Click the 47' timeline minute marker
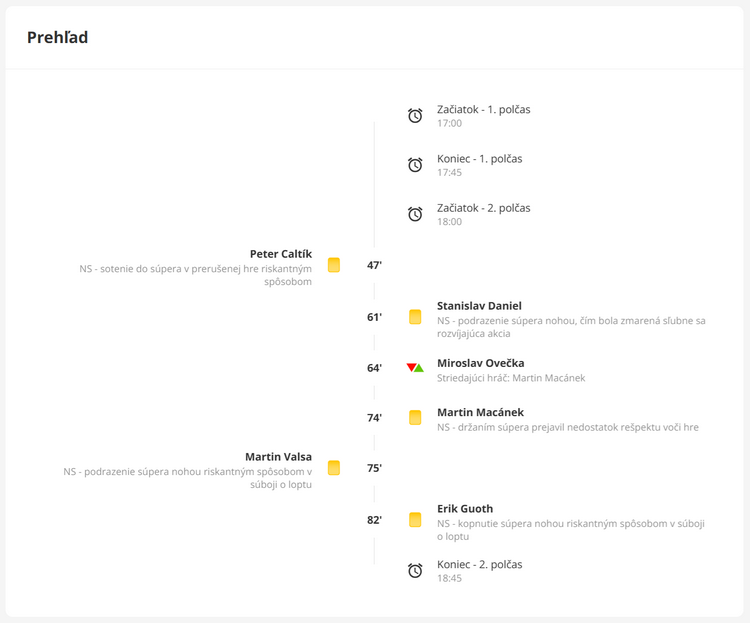This screenshot has width=750, height=623. click(375, 265)
